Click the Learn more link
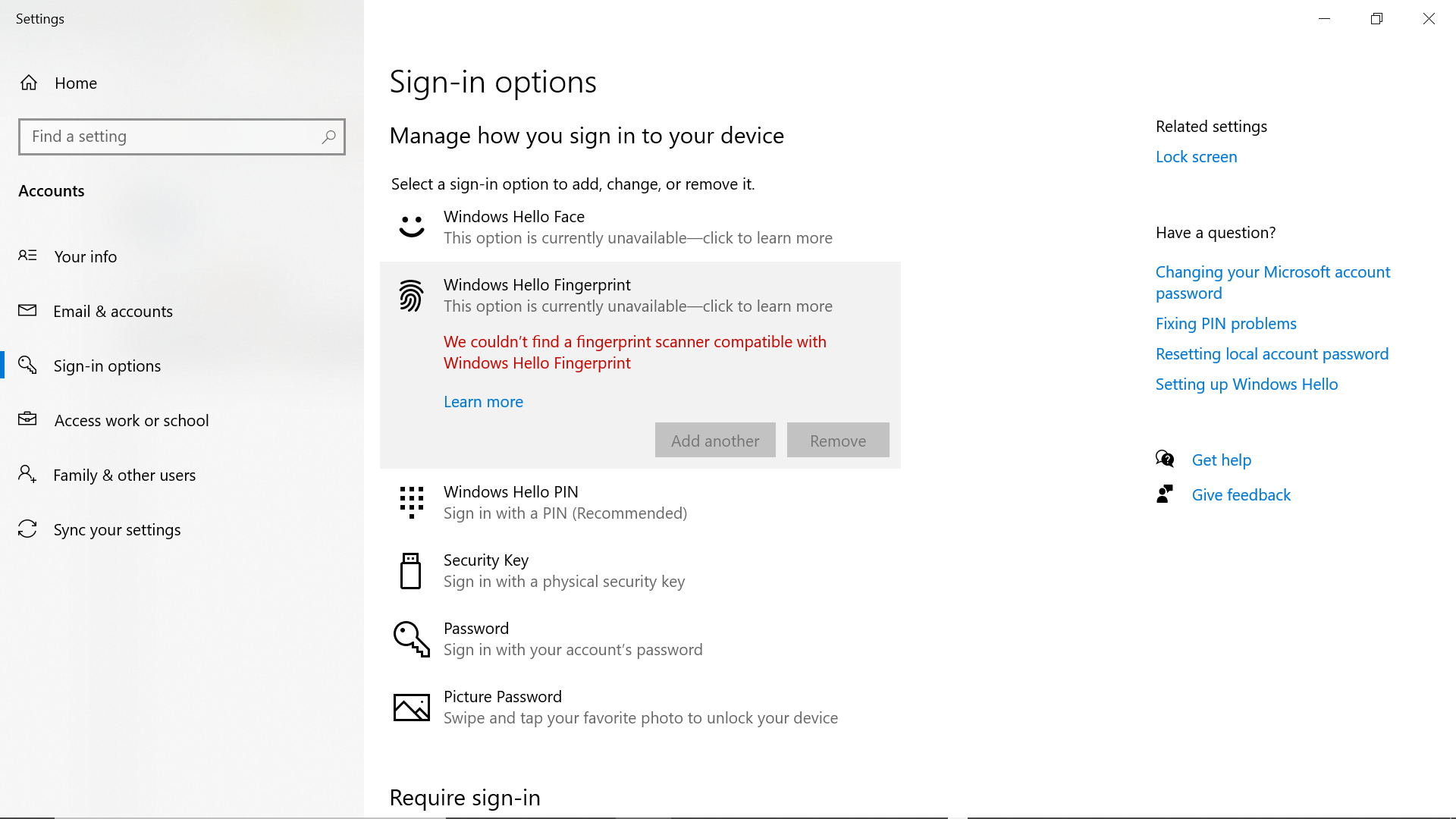The height and width of the screenshot is (819, 1456). coord(483,402)
